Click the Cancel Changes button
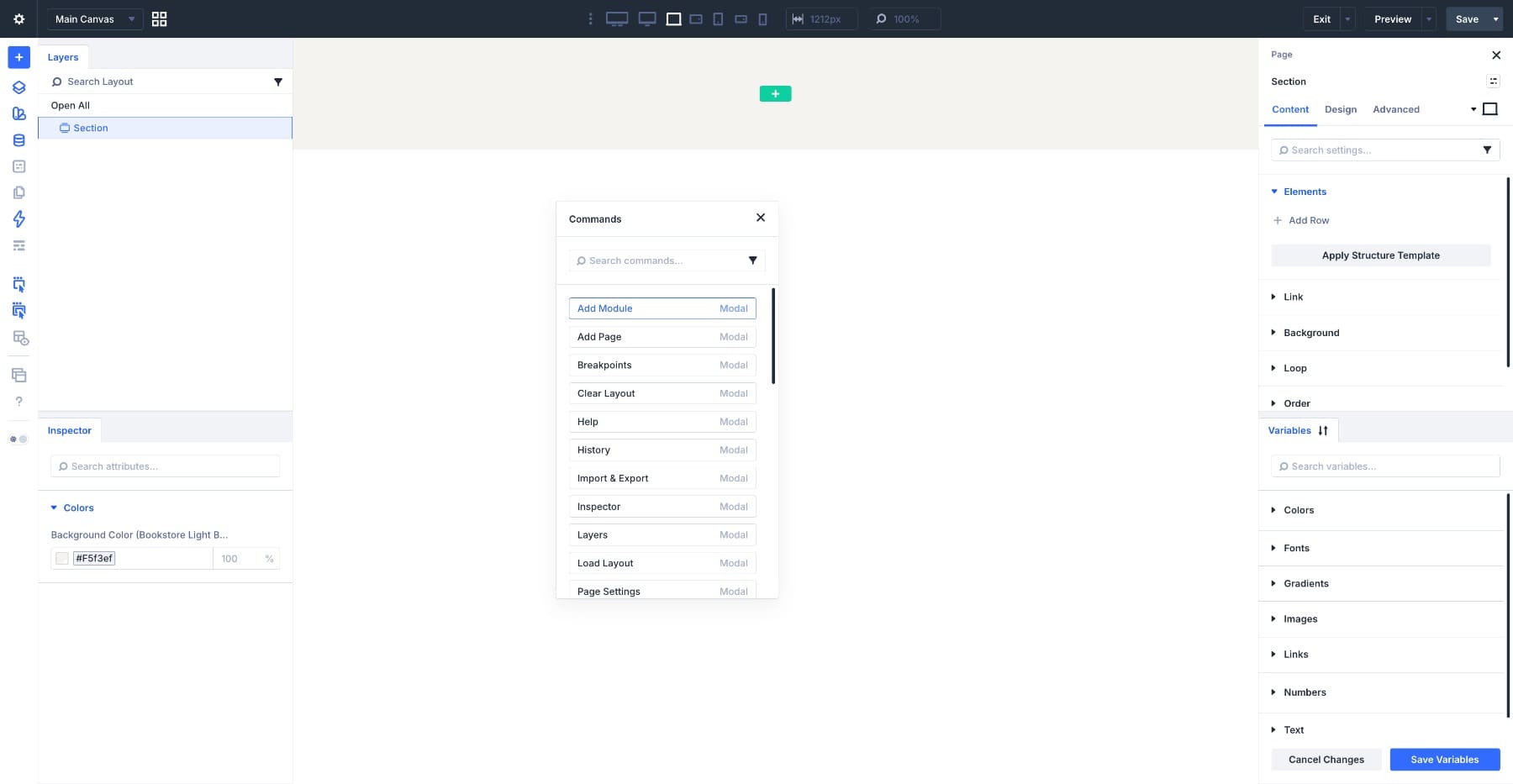Image resolution: width=1513 pixels, height=784 pixels. point(1326,760)
